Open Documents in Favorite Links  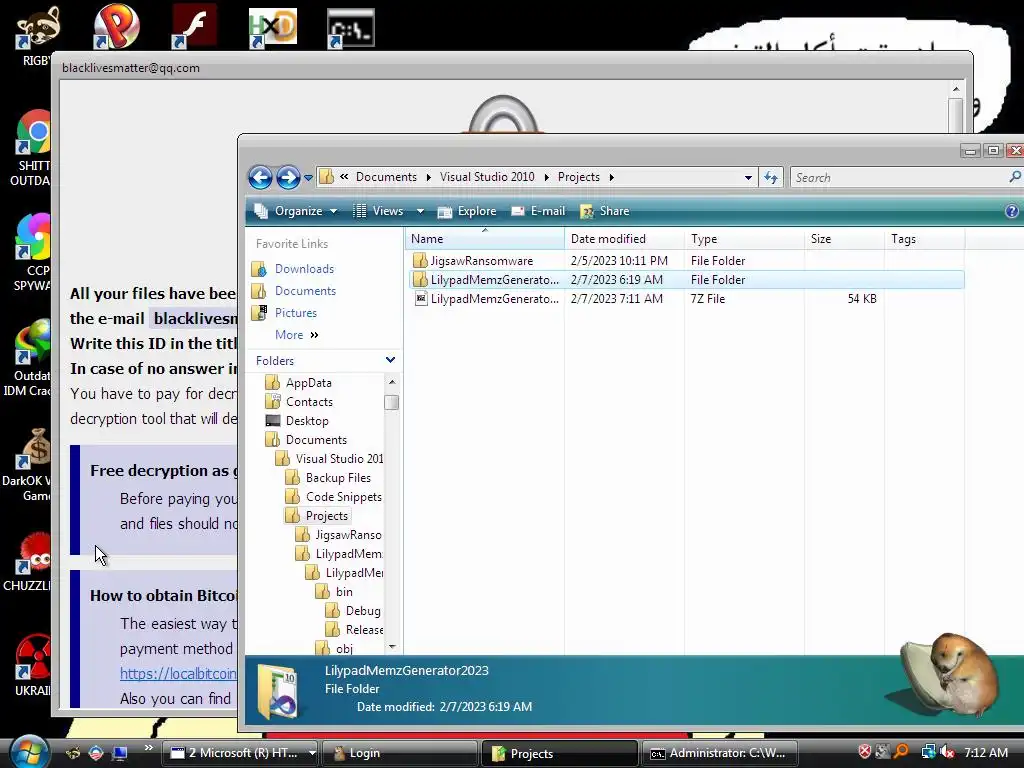click(x=305, y=291)
